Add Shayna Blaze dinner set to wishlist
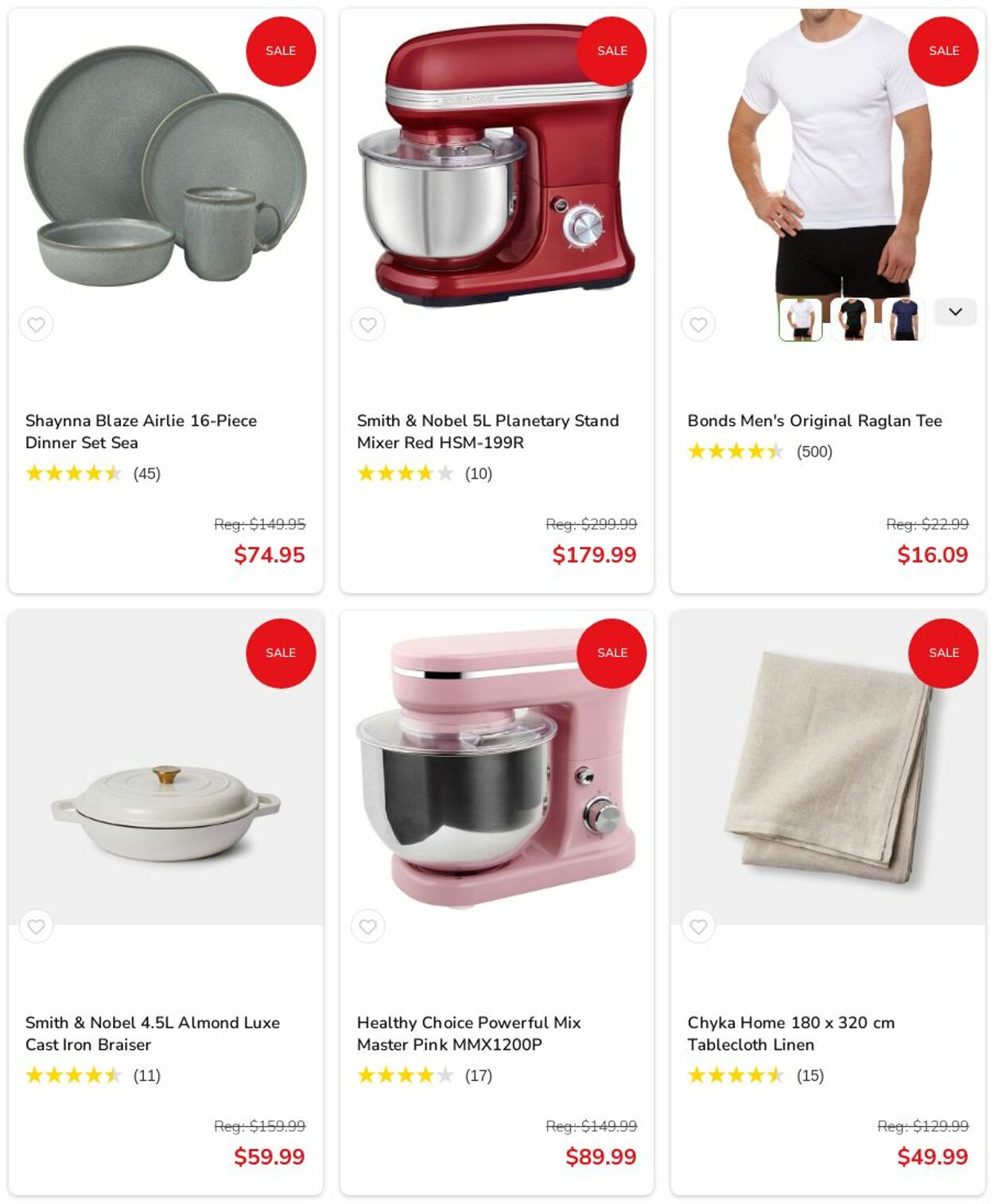 [36, 324]
